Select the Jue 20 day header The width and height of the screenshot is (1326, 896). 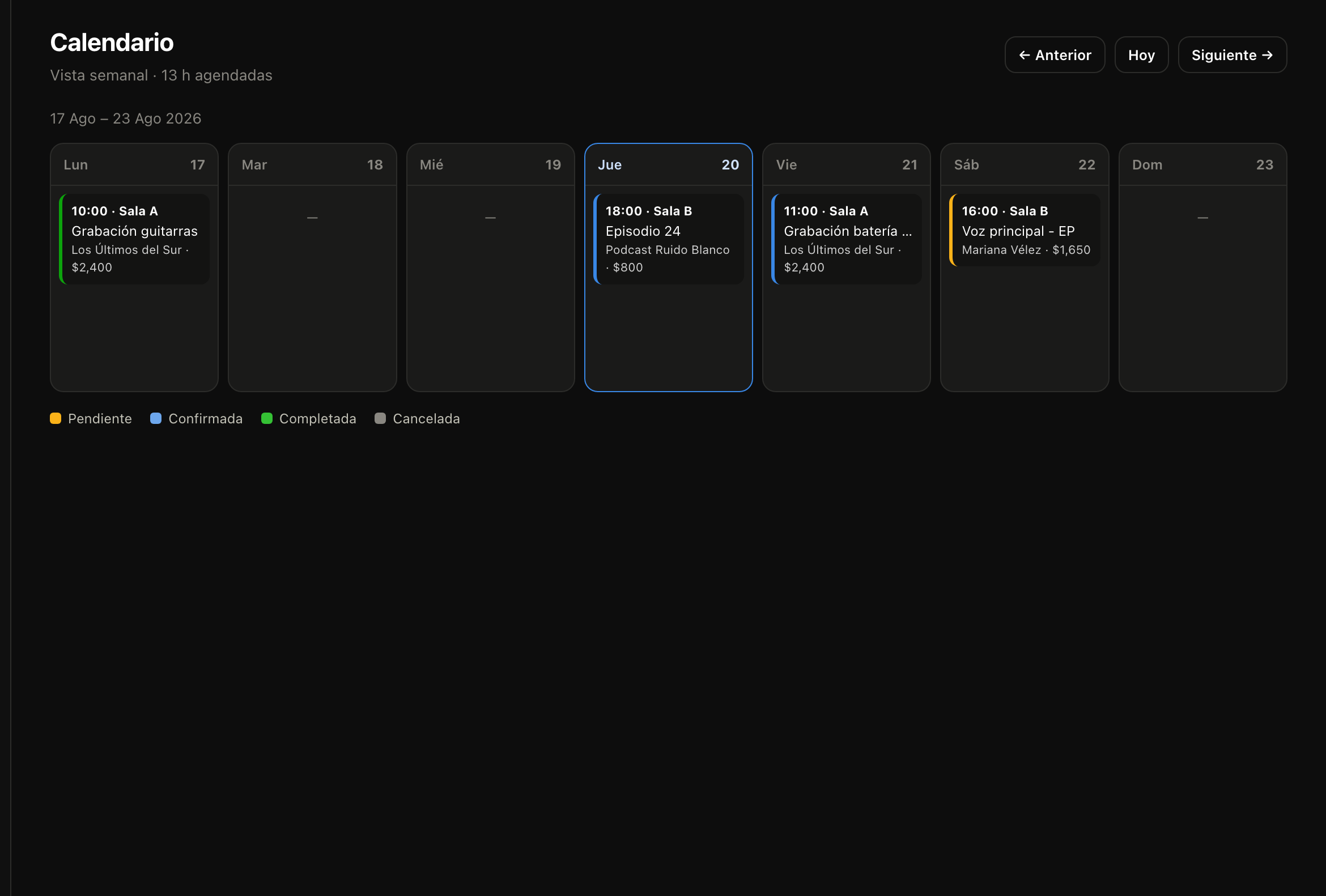[x=668, y=164]
